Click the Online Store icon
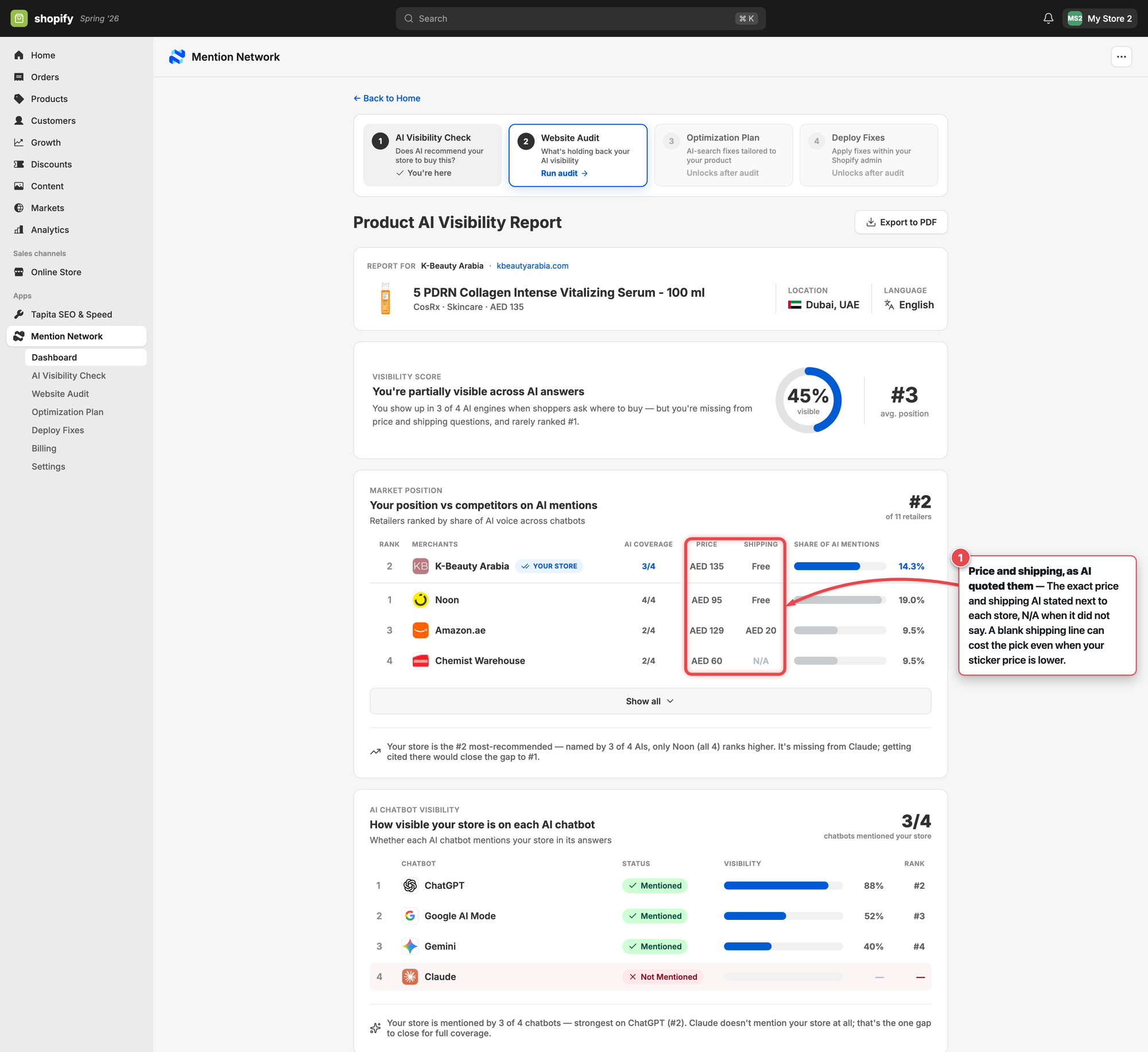 (19, 272)
